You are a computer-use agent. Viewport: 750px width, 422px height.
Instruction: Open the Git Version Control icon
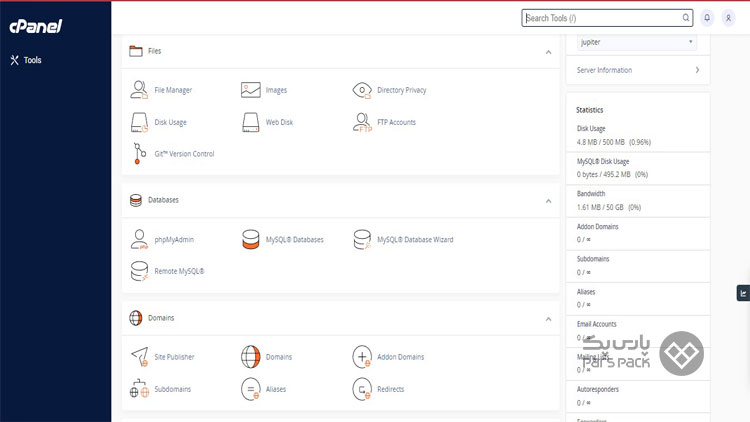[x=139, y=154]
